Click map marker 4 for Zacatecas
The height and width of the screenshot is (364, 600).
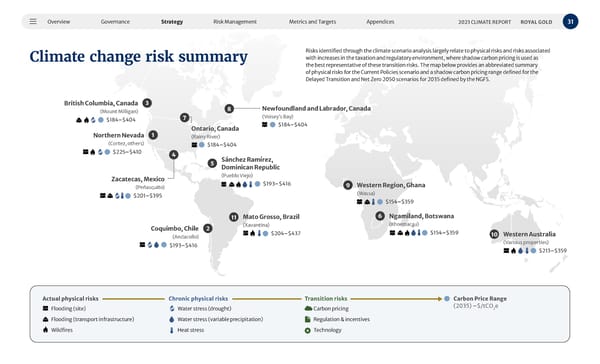[174, 155]
